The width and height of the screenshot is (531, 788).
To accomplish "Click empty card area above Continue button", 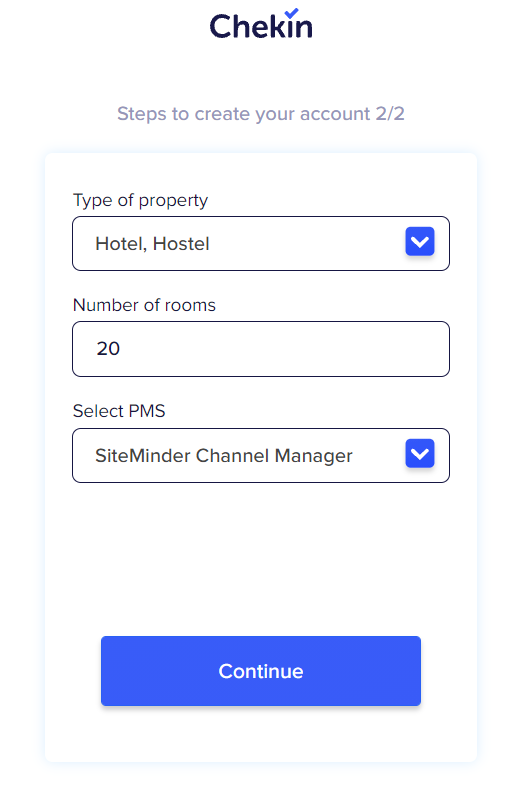I will (261, 558).
